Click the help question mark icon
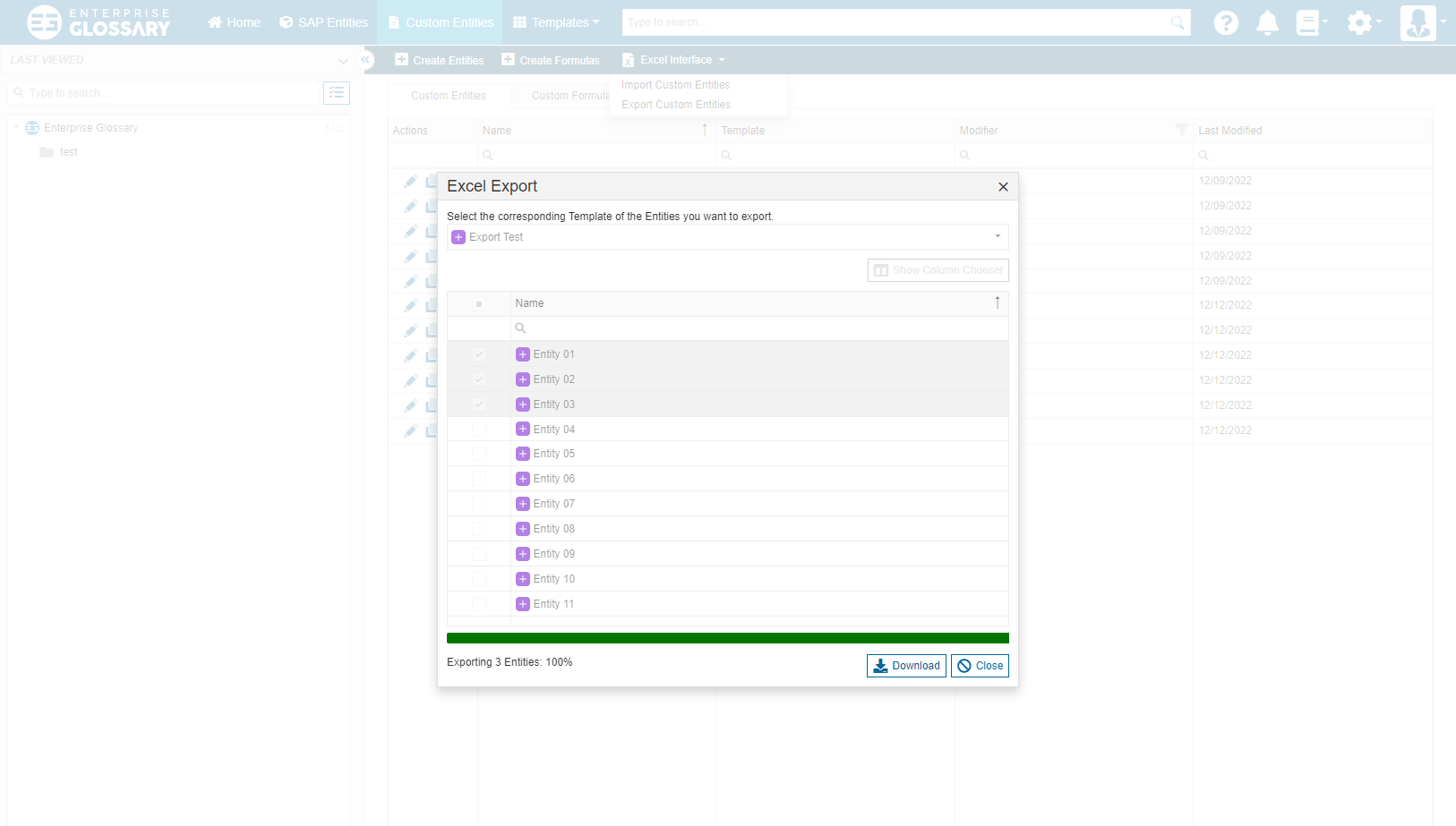The image size is (1456, 826). [x=1226, y=22]
